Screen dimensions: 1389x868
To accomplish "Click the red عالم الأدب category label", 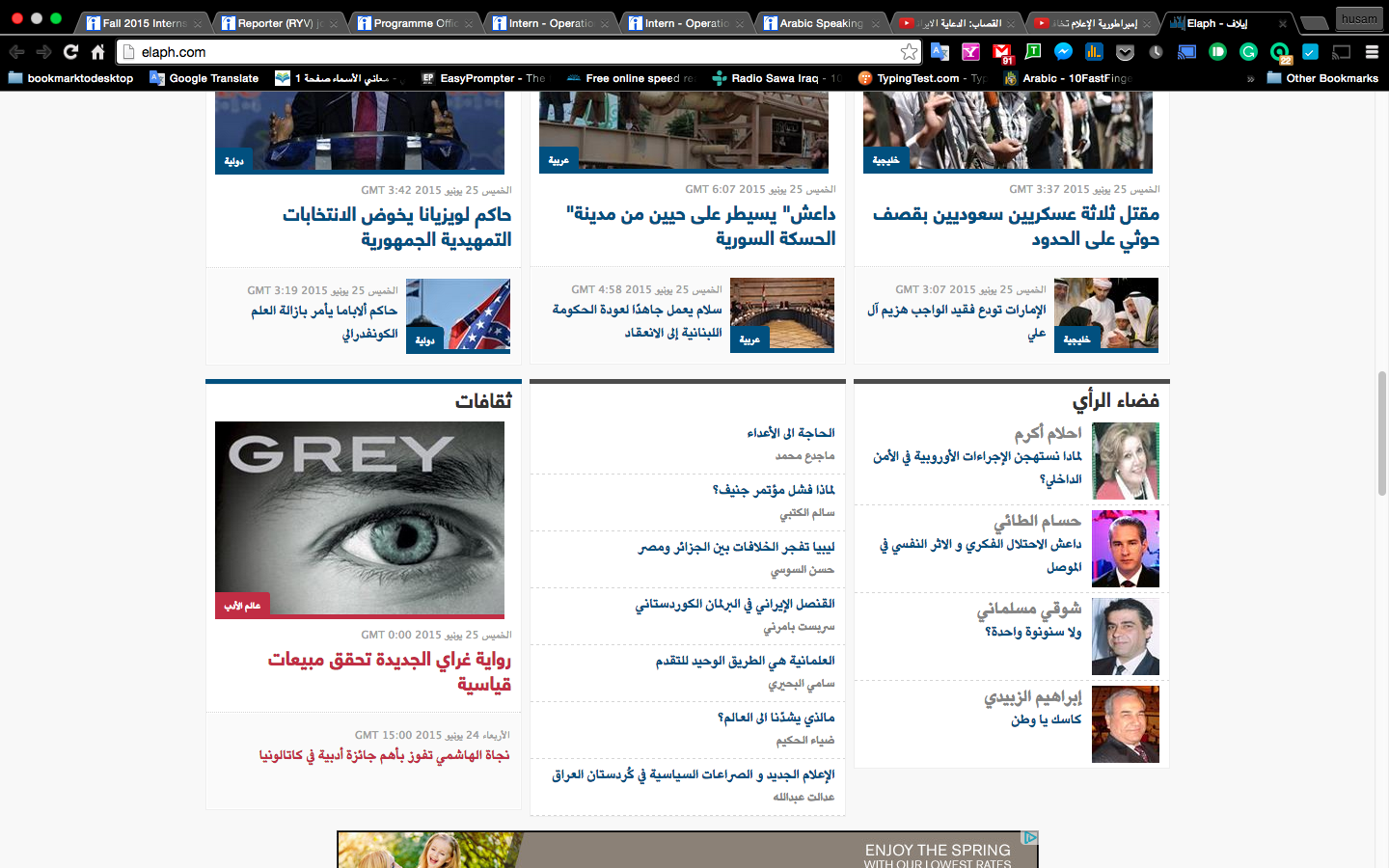I will coord(242,606).
